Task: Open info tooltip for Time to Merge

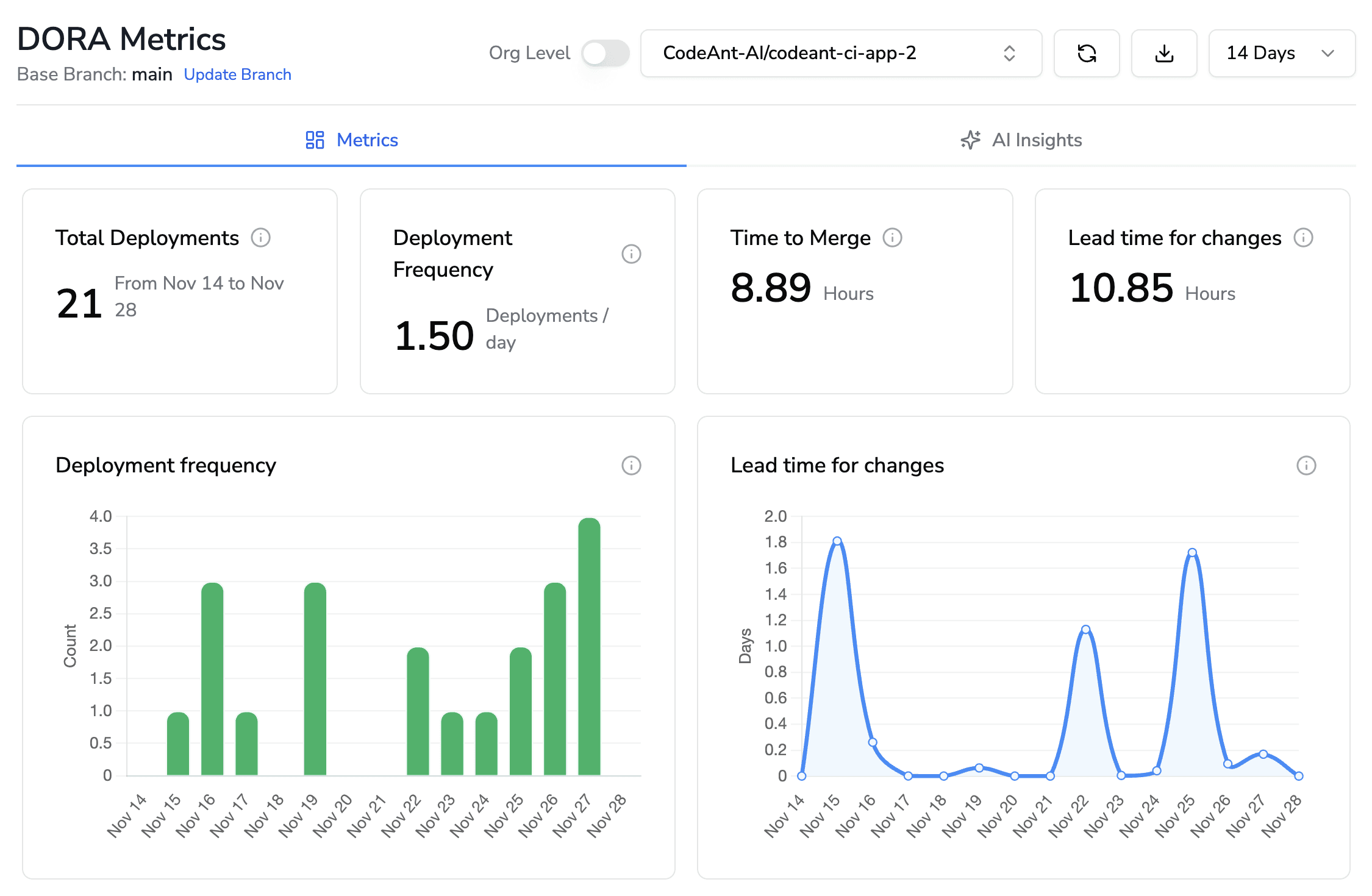Action: (892, 238)
